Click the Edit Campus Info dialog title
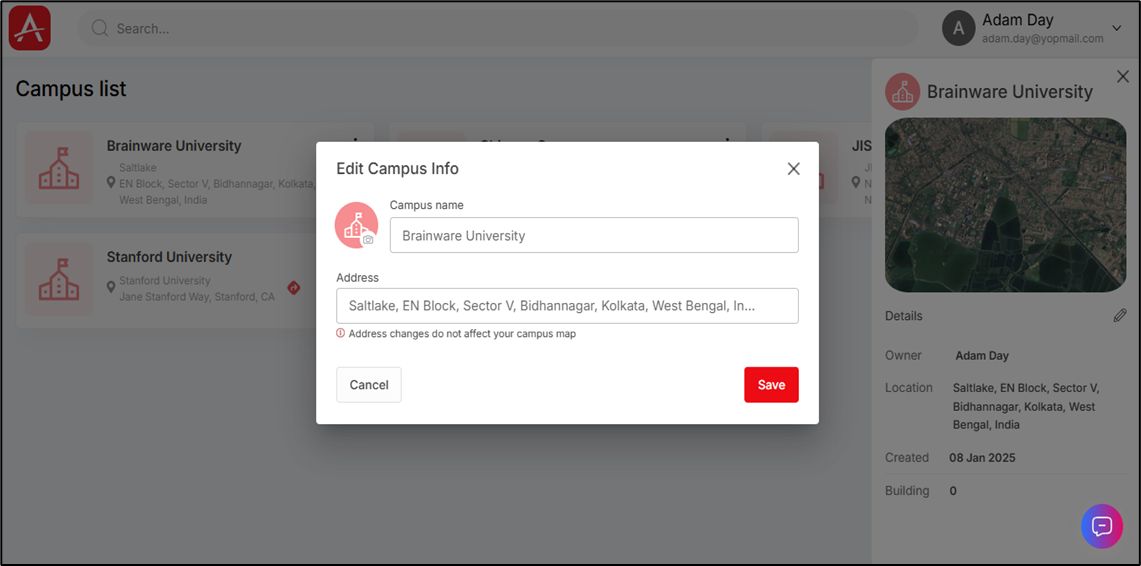The height and width of the screenshot is (566, 1141). click(397, 169)
